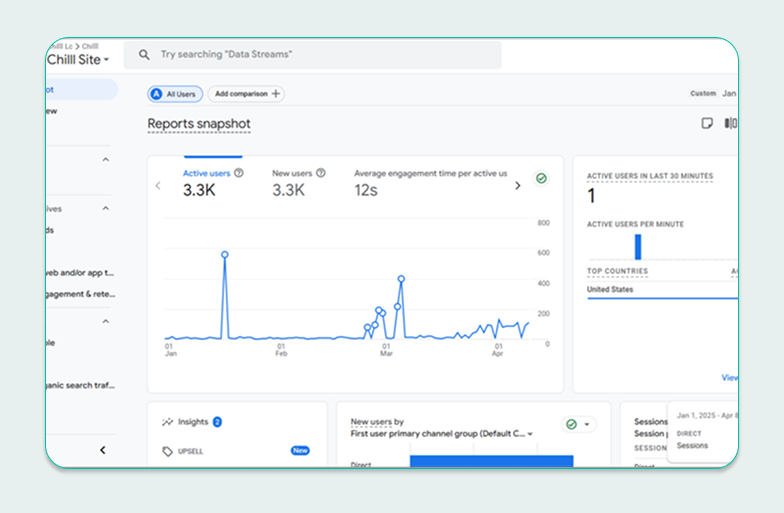Click the tallest January spike data point
Screen dimensions: 784x513
(224, 255)
